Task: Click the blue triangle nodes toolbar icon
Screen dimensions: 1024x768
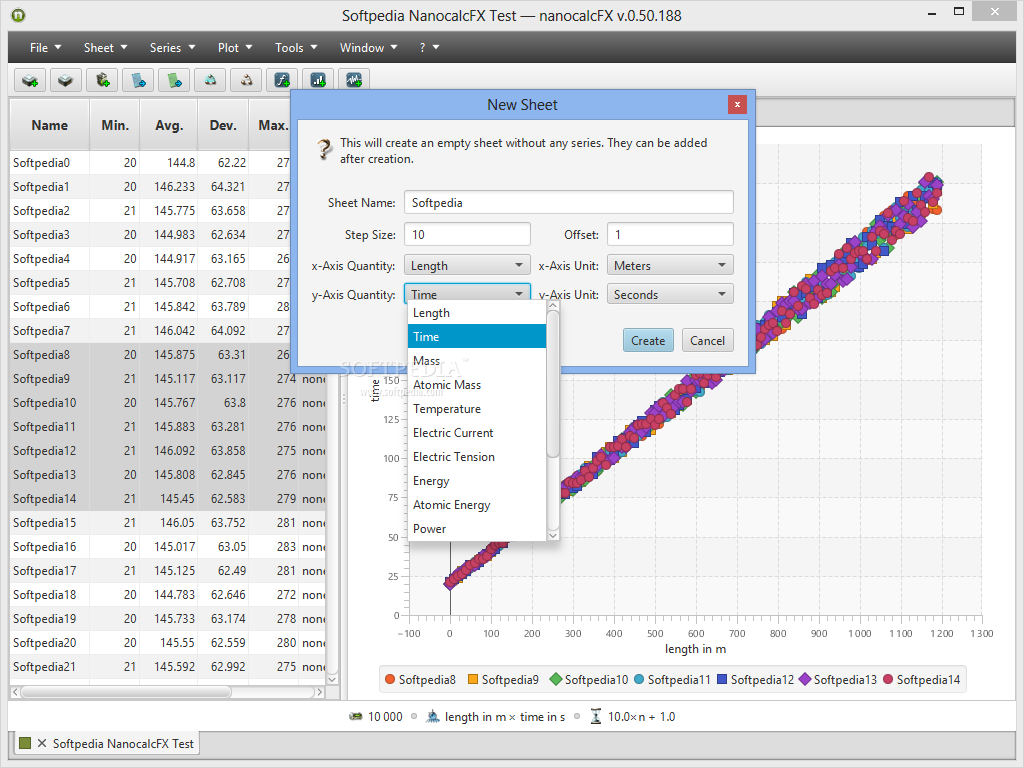Action: coord(210,80)
